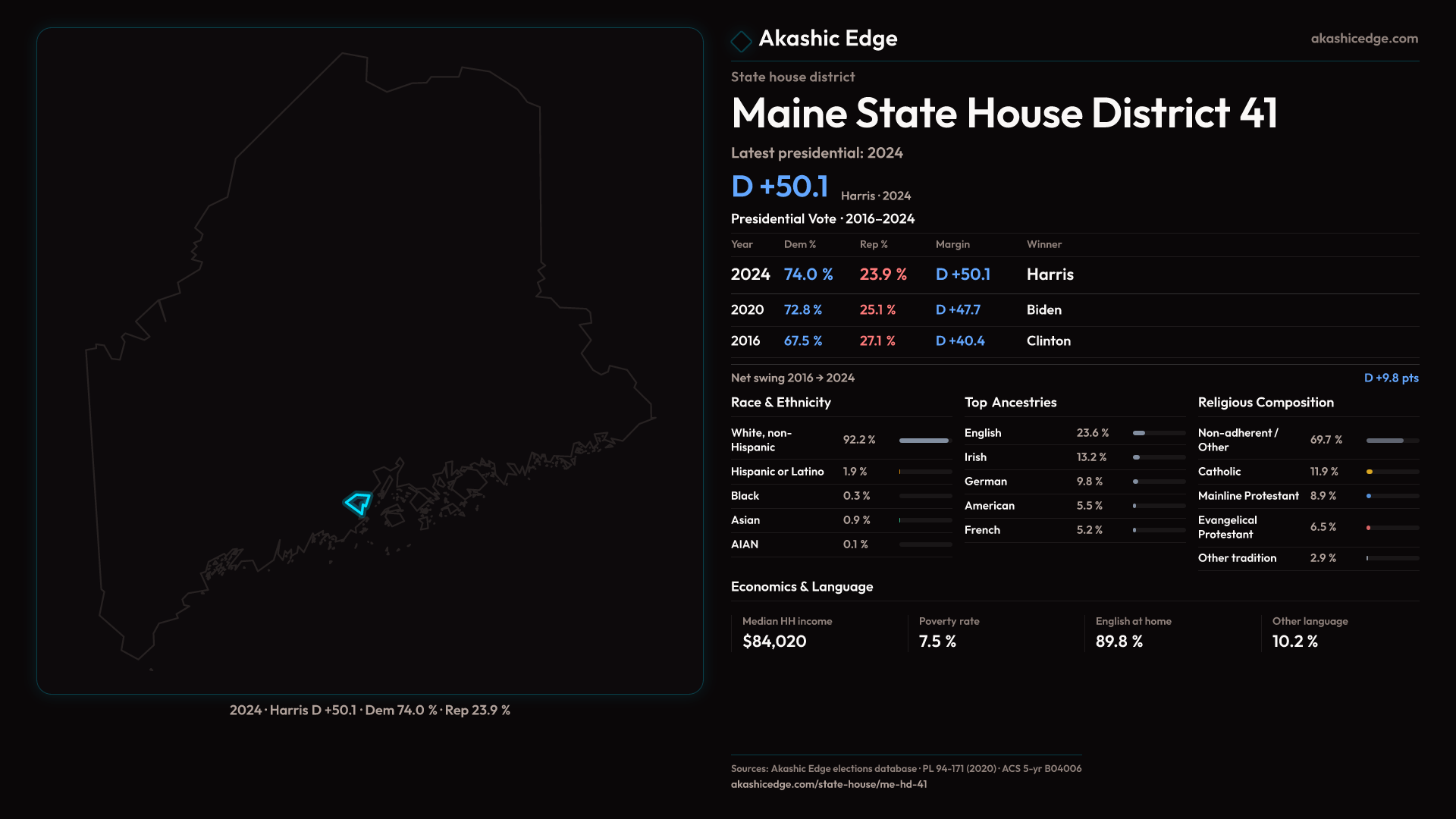The image size is (1456, 819).
Task: Click the Poverty rate statistic card
Action: pos(948,632)
